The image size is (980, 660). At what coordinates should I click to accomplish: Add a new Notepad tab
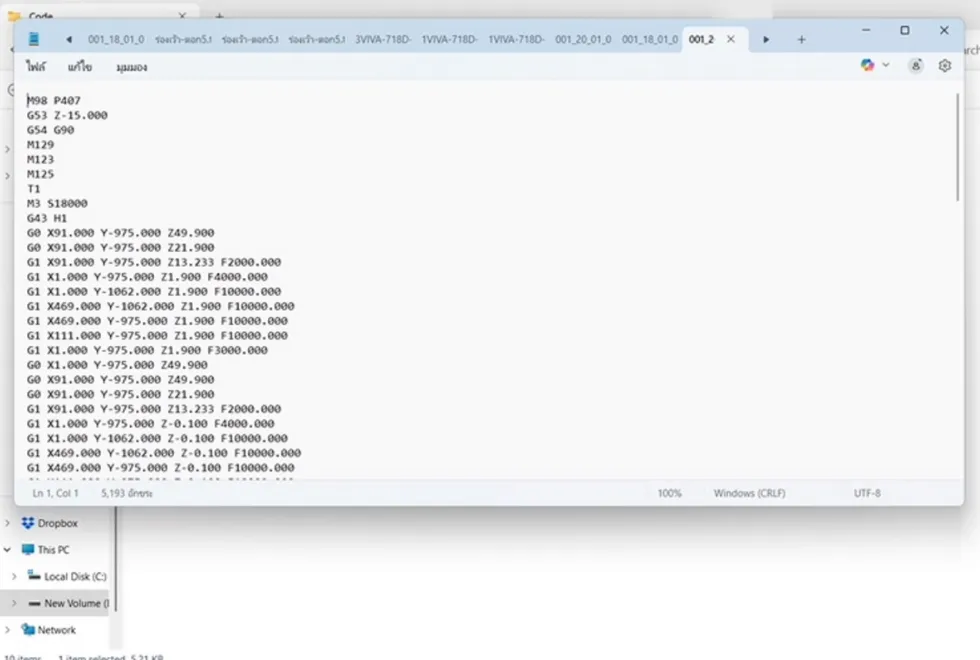801,39
